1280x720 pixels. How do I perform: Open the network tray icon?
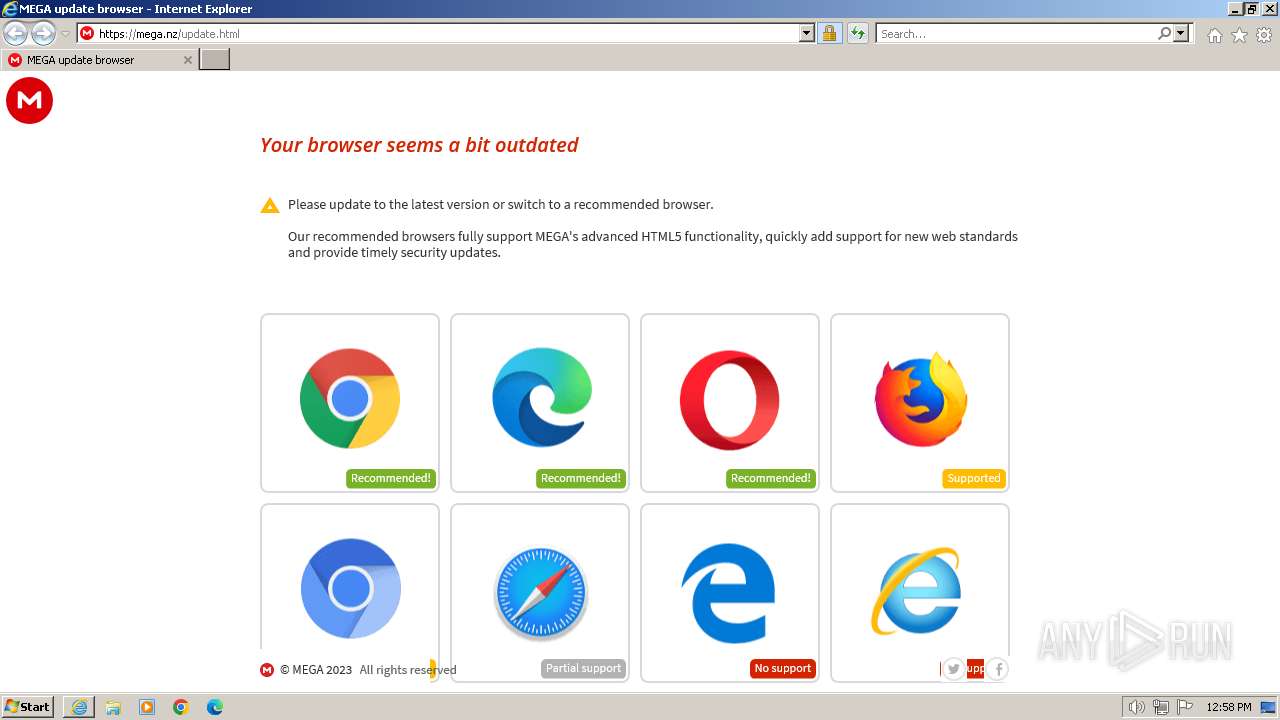point(1161,707)
